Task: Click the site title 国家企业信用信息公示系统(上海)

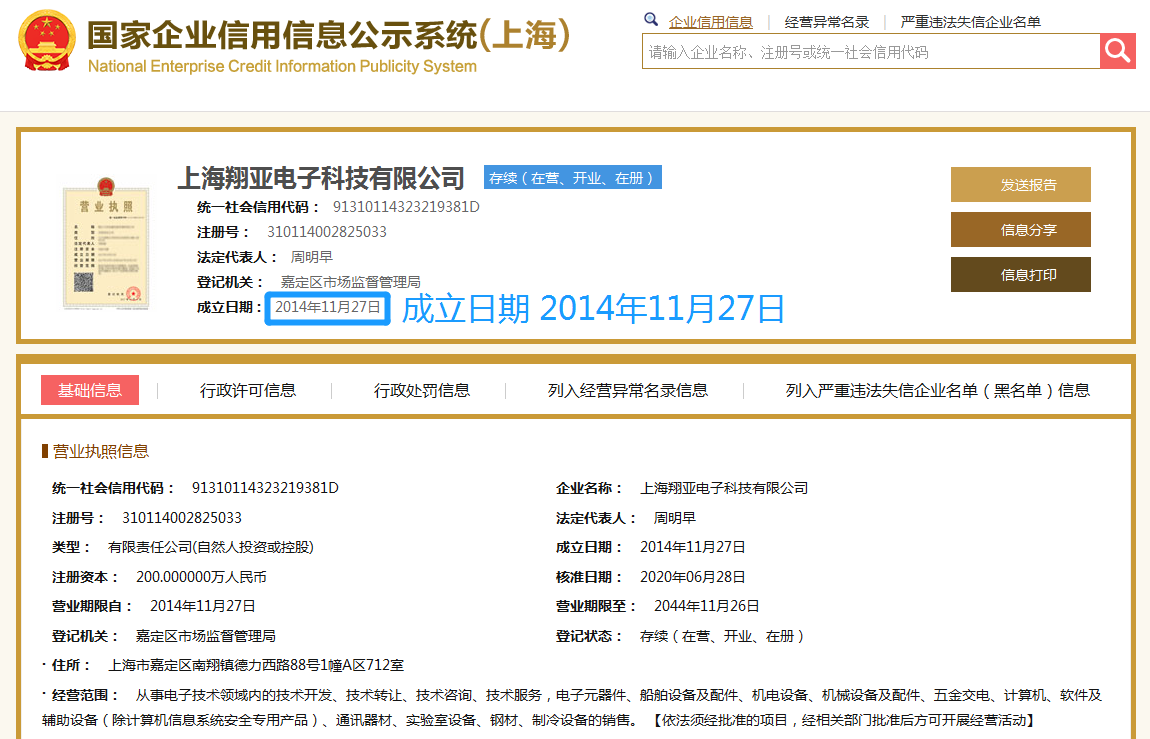Action: pyautogui.click(x=329, y=35)
